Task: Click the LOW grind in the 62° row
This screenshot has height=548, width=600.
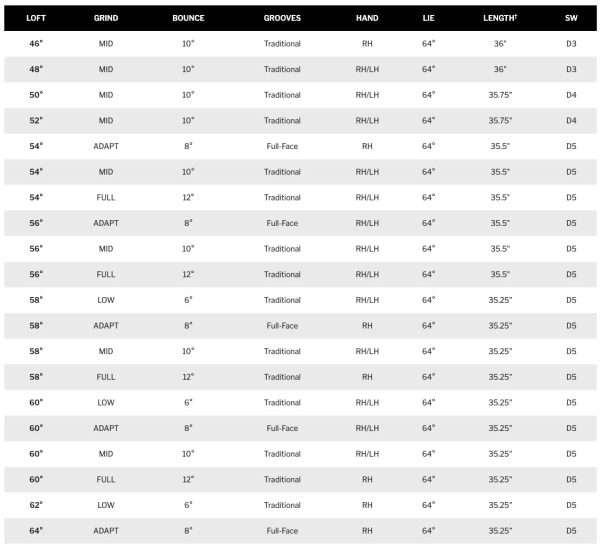Action: point(106,505)
